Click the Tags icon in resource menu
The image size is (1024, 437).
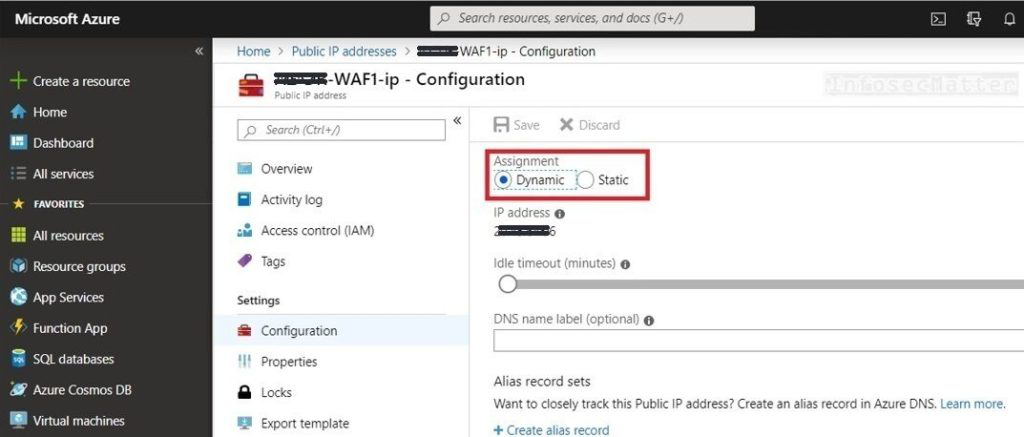point(244,261)
